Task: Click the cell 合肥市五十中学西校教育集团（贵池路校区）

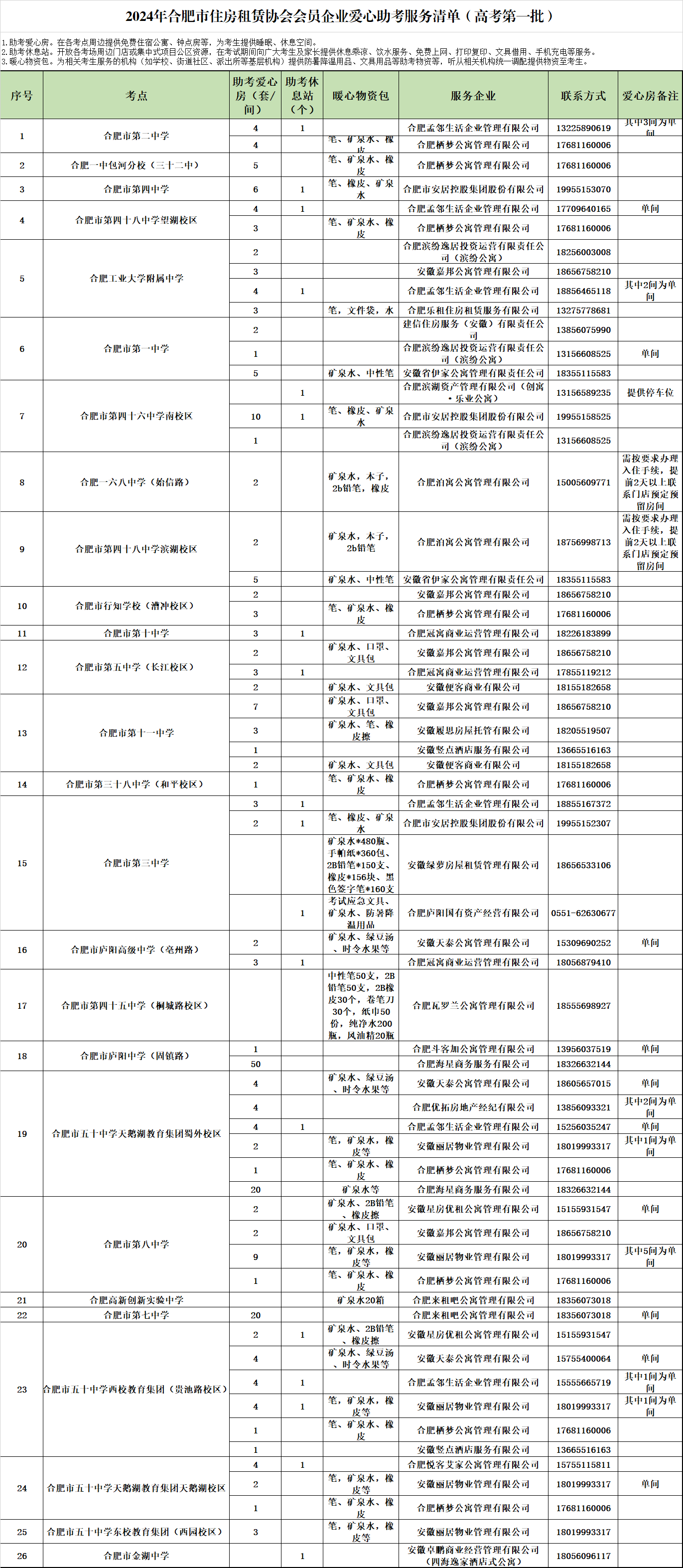Action: pos(136,1390)
